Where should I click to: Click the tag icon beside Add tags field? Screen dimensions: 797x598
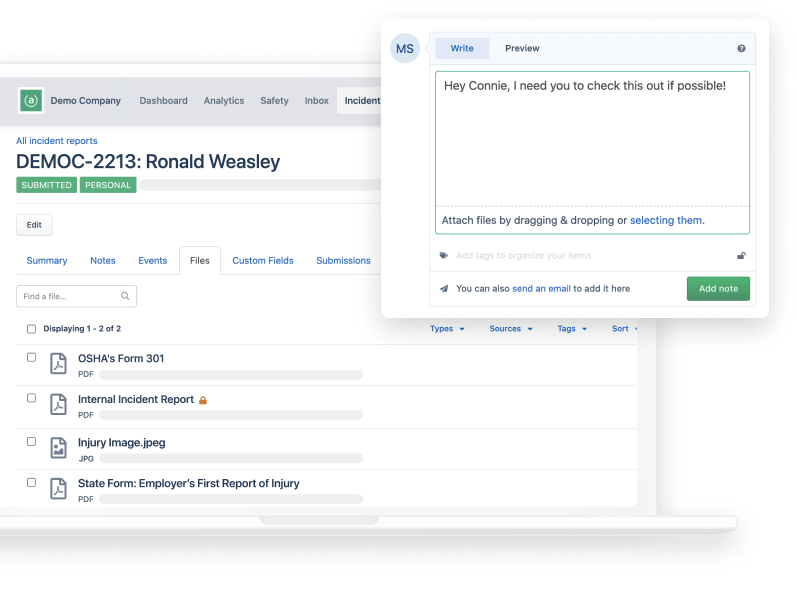(444, 255)
